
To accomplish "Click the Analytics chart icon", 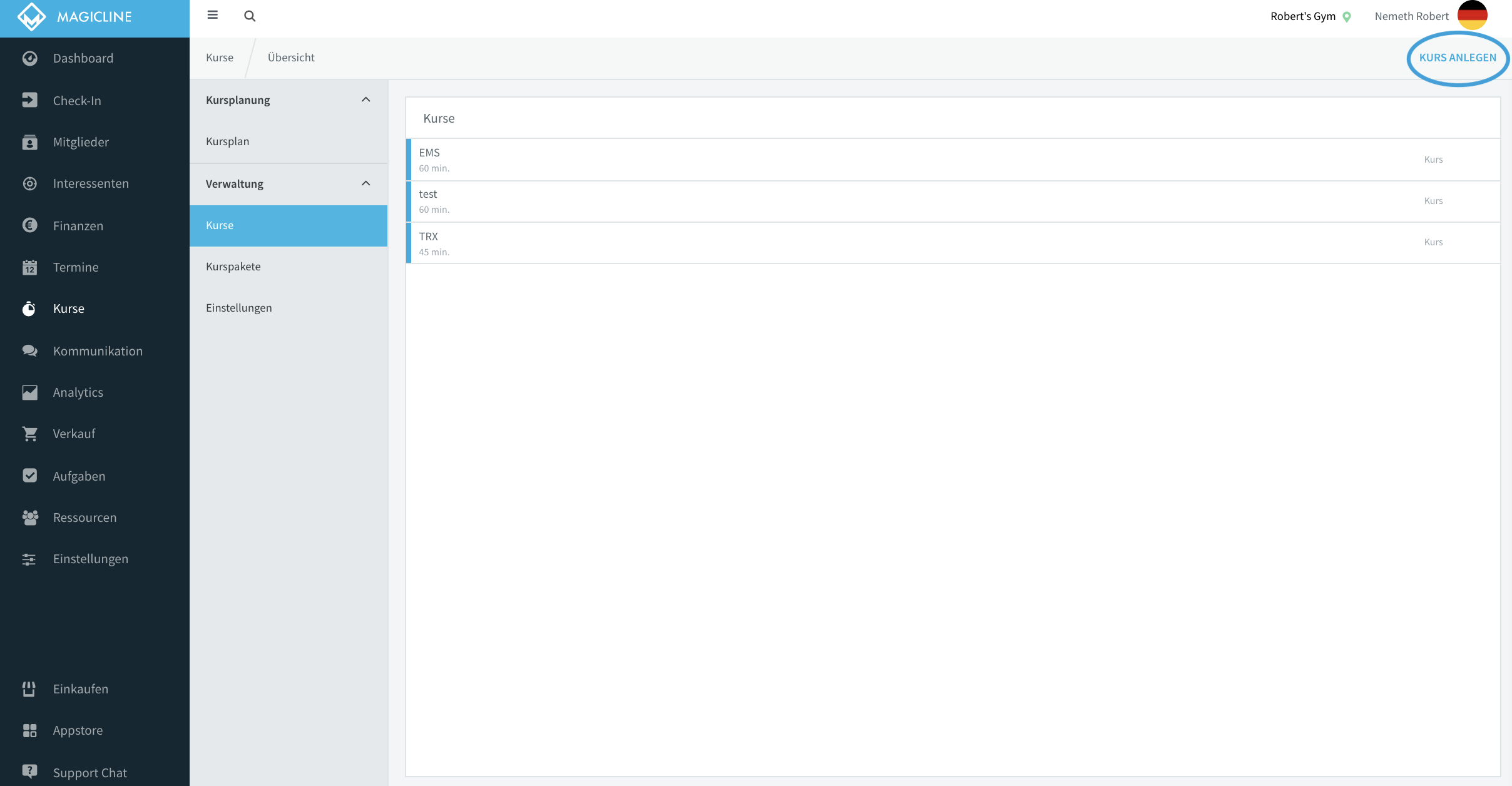I will tap(29, 392).
